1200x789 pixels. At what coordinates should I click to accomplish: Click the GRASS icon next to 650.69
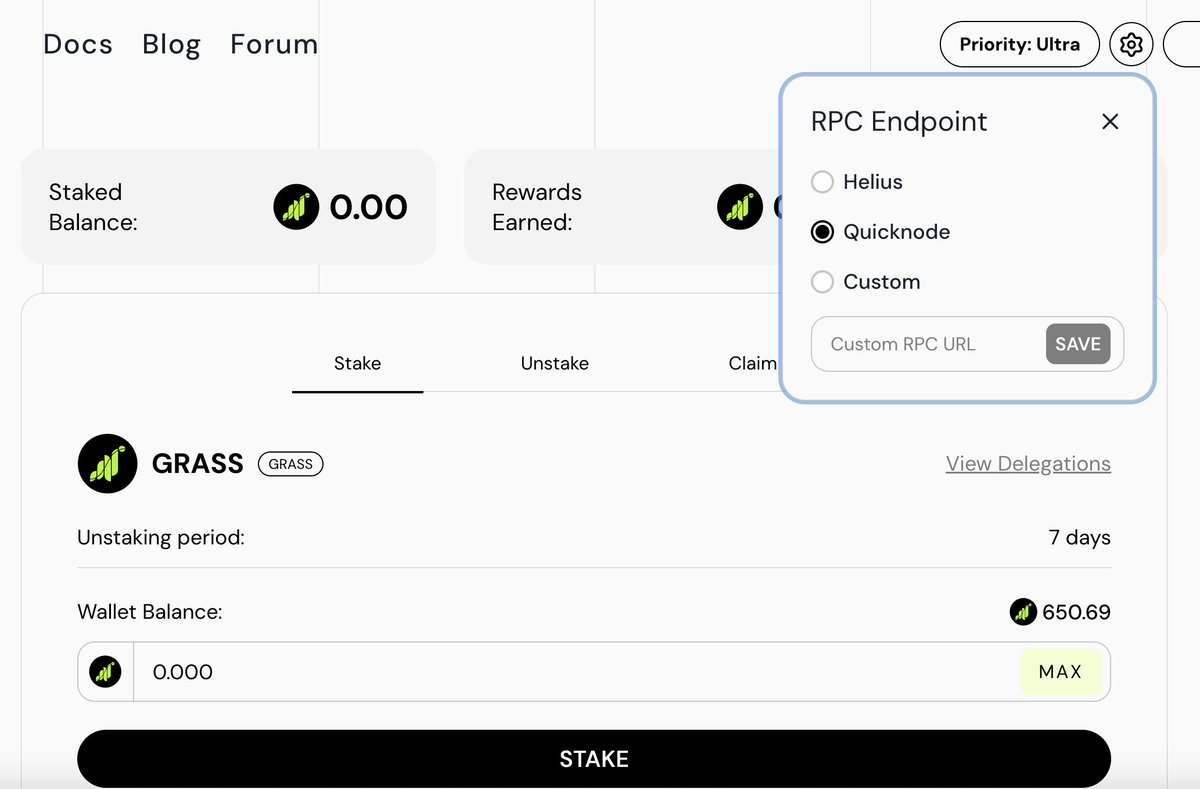pos(1023,611)
